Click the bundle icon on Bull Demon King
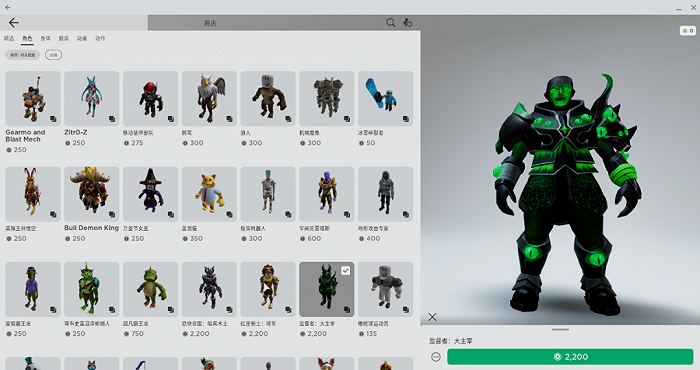The image size is (700, 370). click(112, 214)
